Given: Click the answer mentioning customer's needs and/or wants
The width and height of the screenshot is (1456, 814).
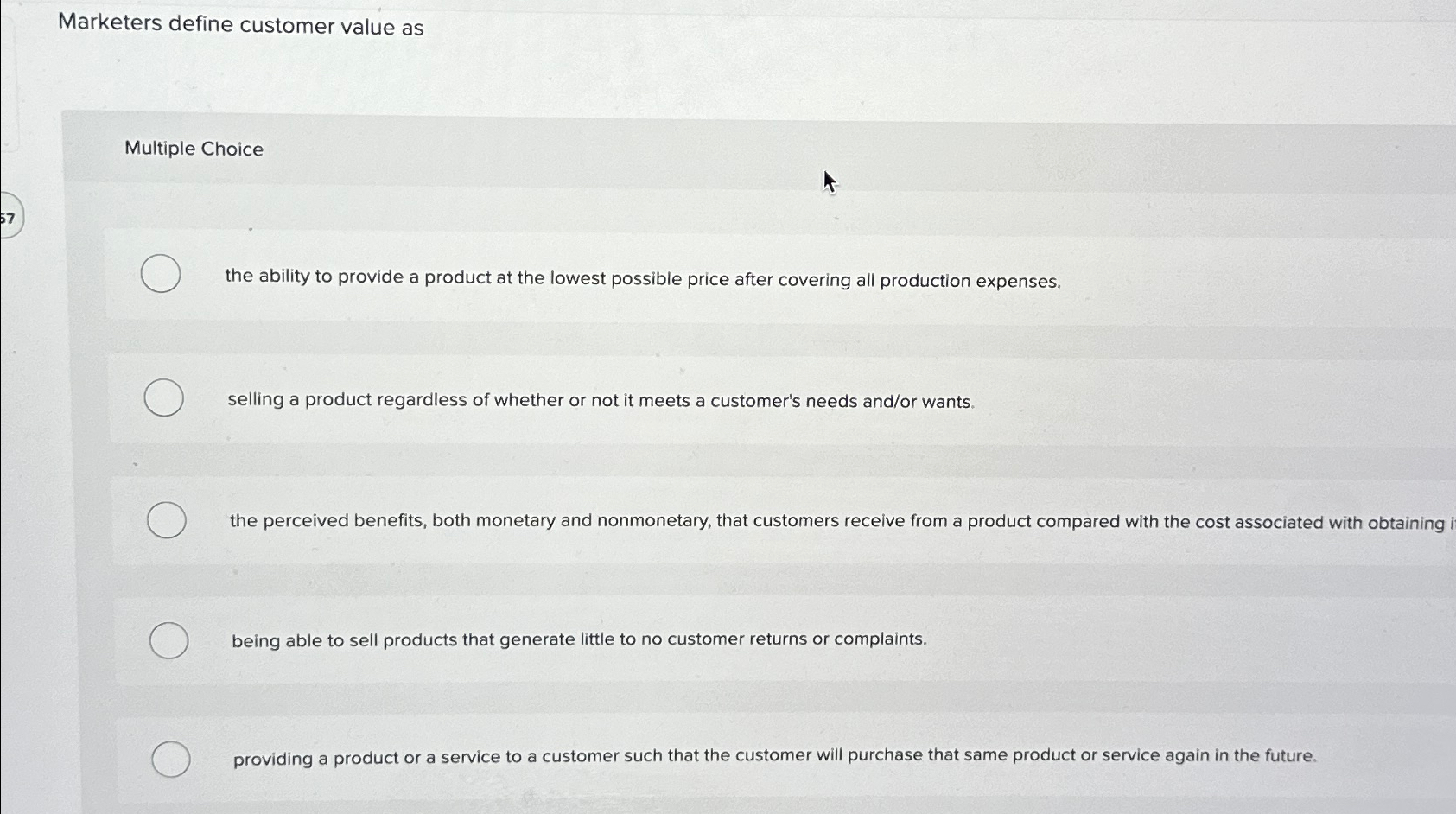Looking at the screenshot, I should [601, 400].
